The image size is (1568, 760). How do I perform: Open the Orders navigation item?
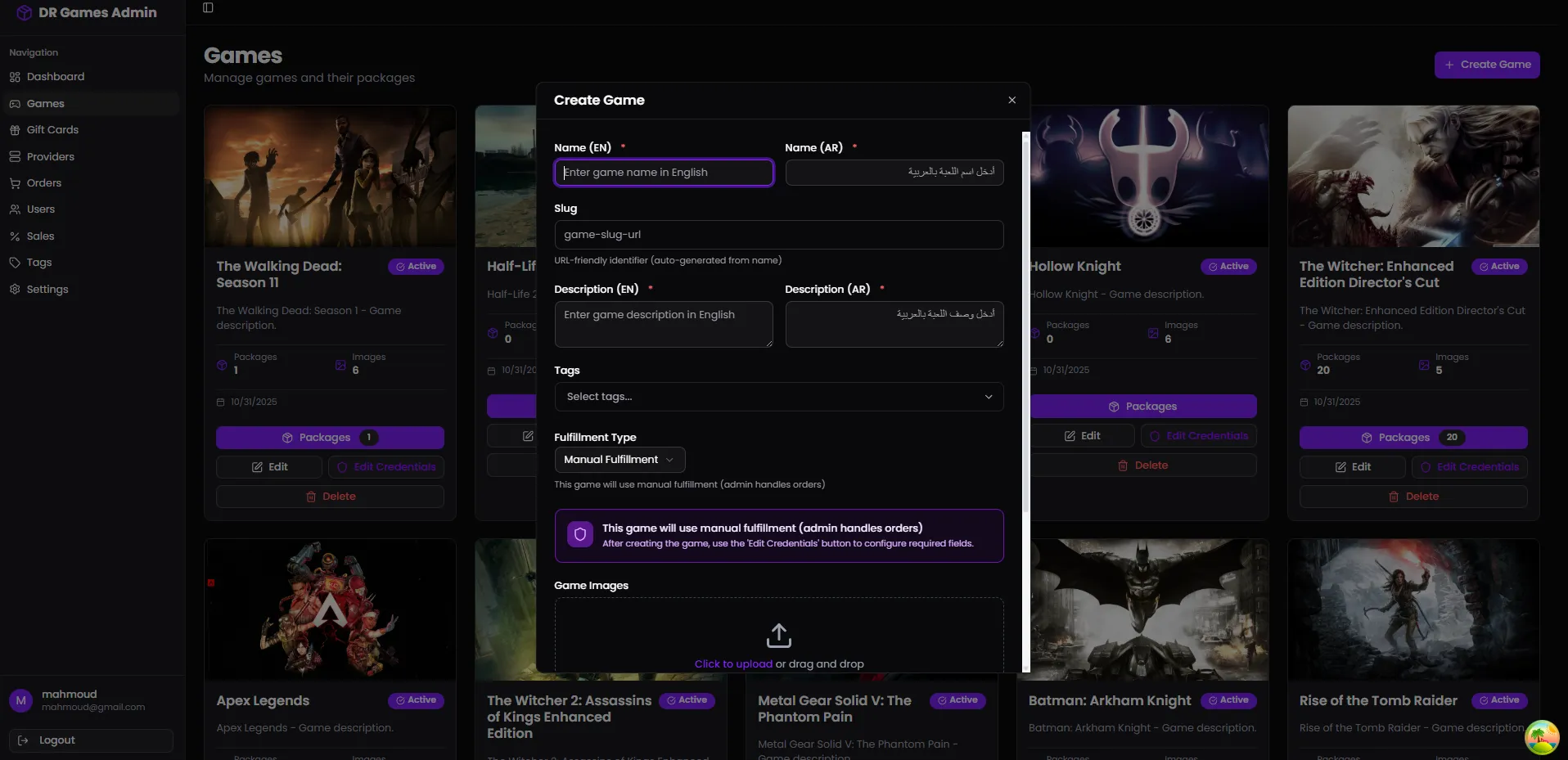point(43,182)
